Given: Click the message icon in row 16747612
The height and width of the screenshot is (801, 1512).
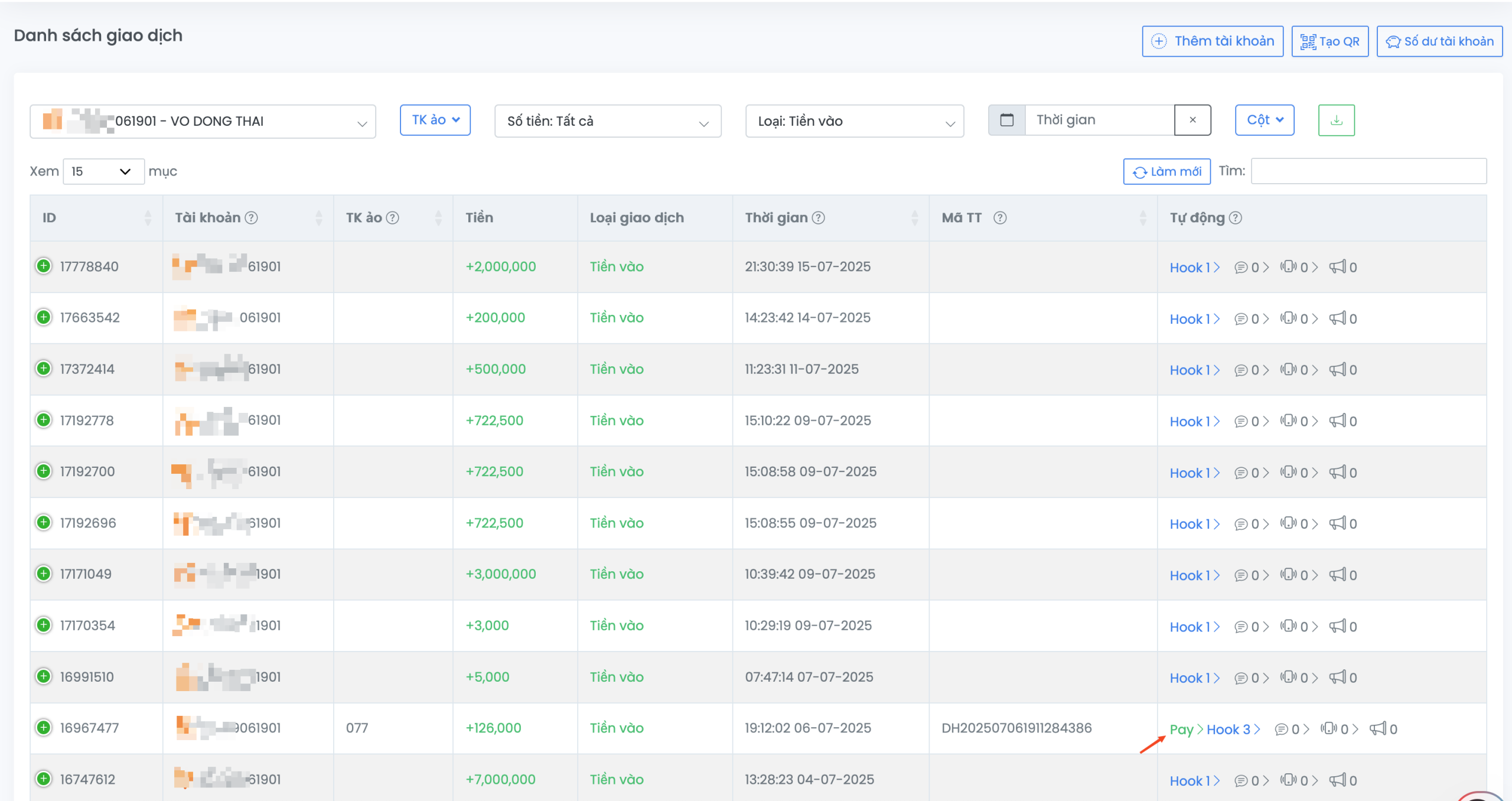Looking at the screenshot, I should [x=1241, y=781].
